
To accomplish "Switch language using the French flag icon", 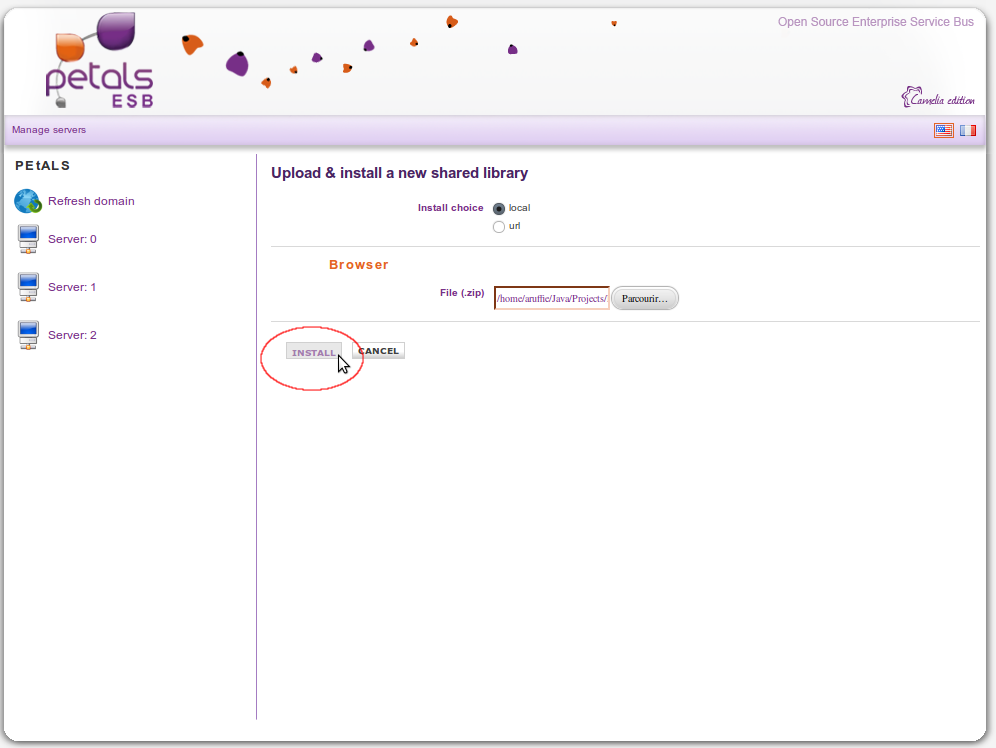I will (968, 130).
